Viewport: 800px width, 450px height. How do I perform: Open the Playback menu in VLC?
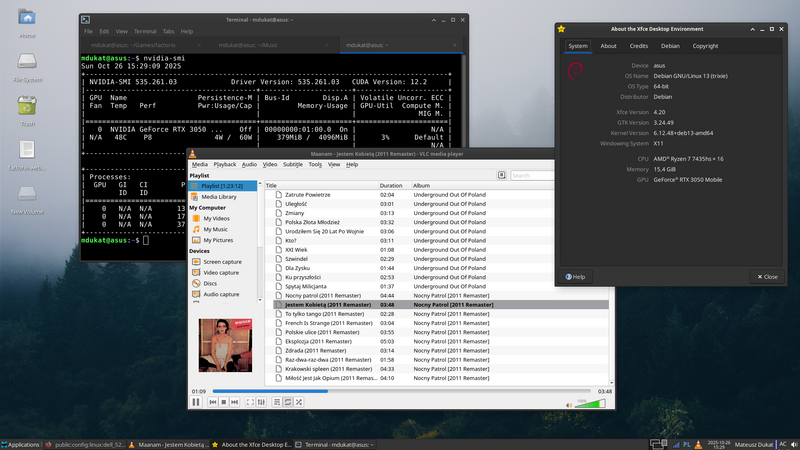point(224,164)
